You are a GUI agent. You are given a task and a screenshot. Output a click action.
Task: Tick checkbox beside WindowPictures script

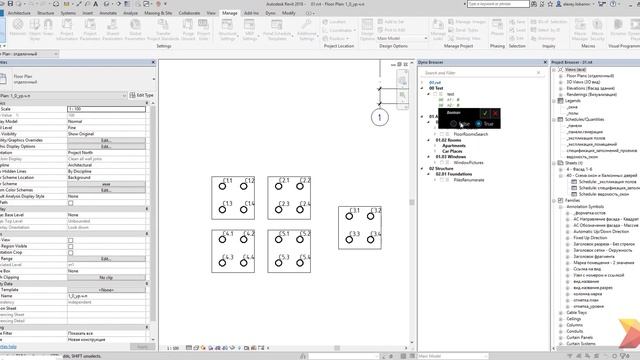441,162
